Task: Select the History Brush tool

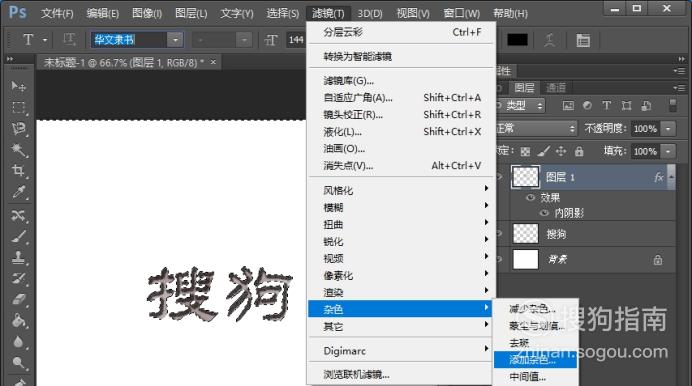Action: (x=18, y=279)
